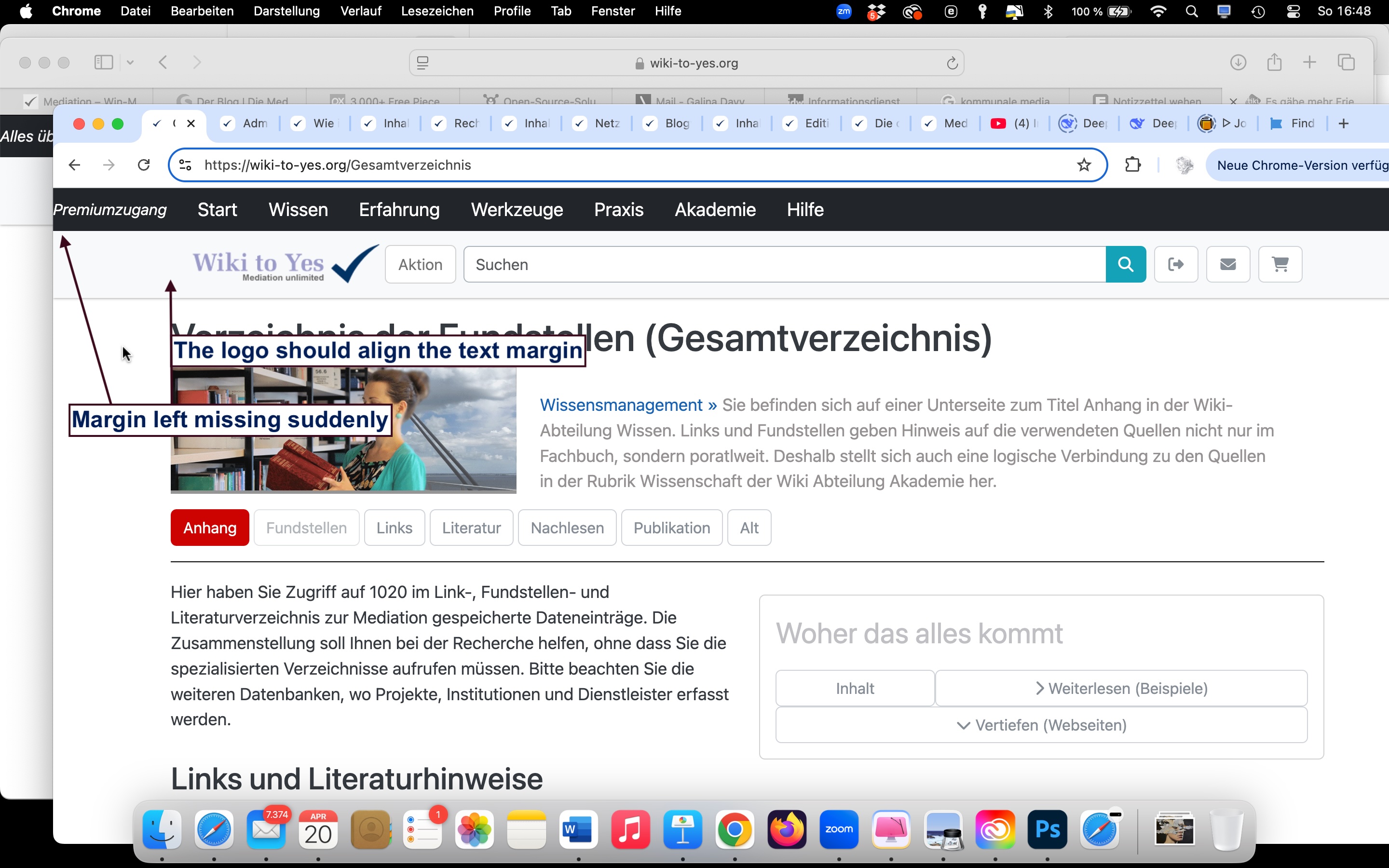Open the shopping cart icon
Viewport: 1389px width, 868px height.
click(x=1280, y=264)
